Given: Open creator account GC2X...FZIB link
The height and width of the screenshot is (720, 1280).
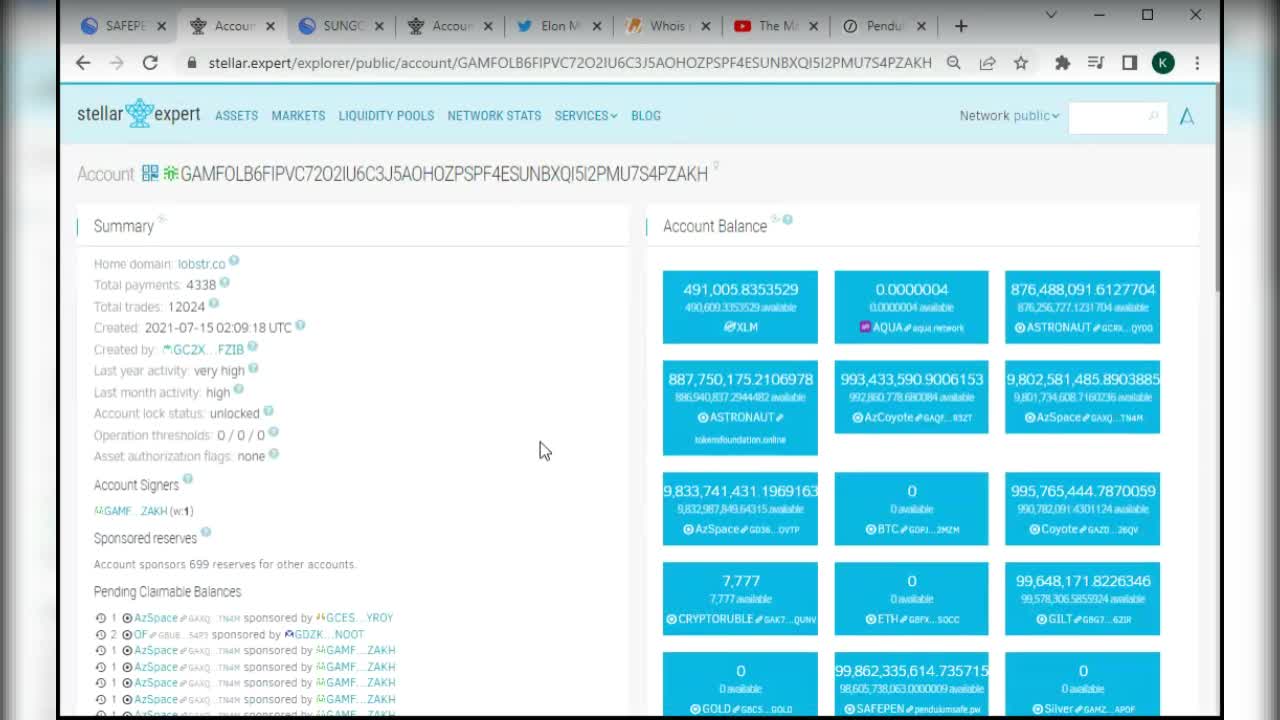Looking at the screenshot, I should click(x=203, y=349).
